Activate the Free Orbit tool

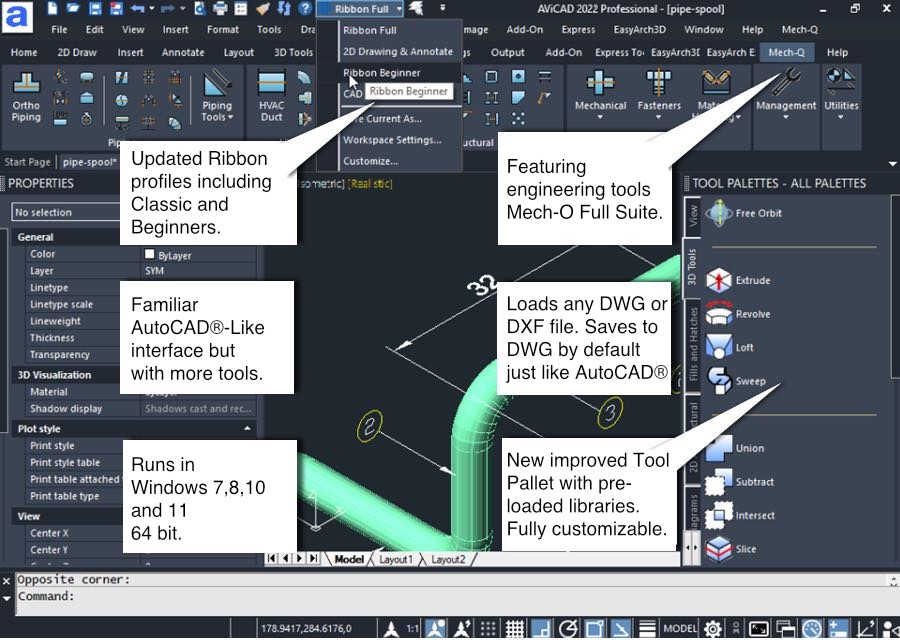(x=719, y=213)
